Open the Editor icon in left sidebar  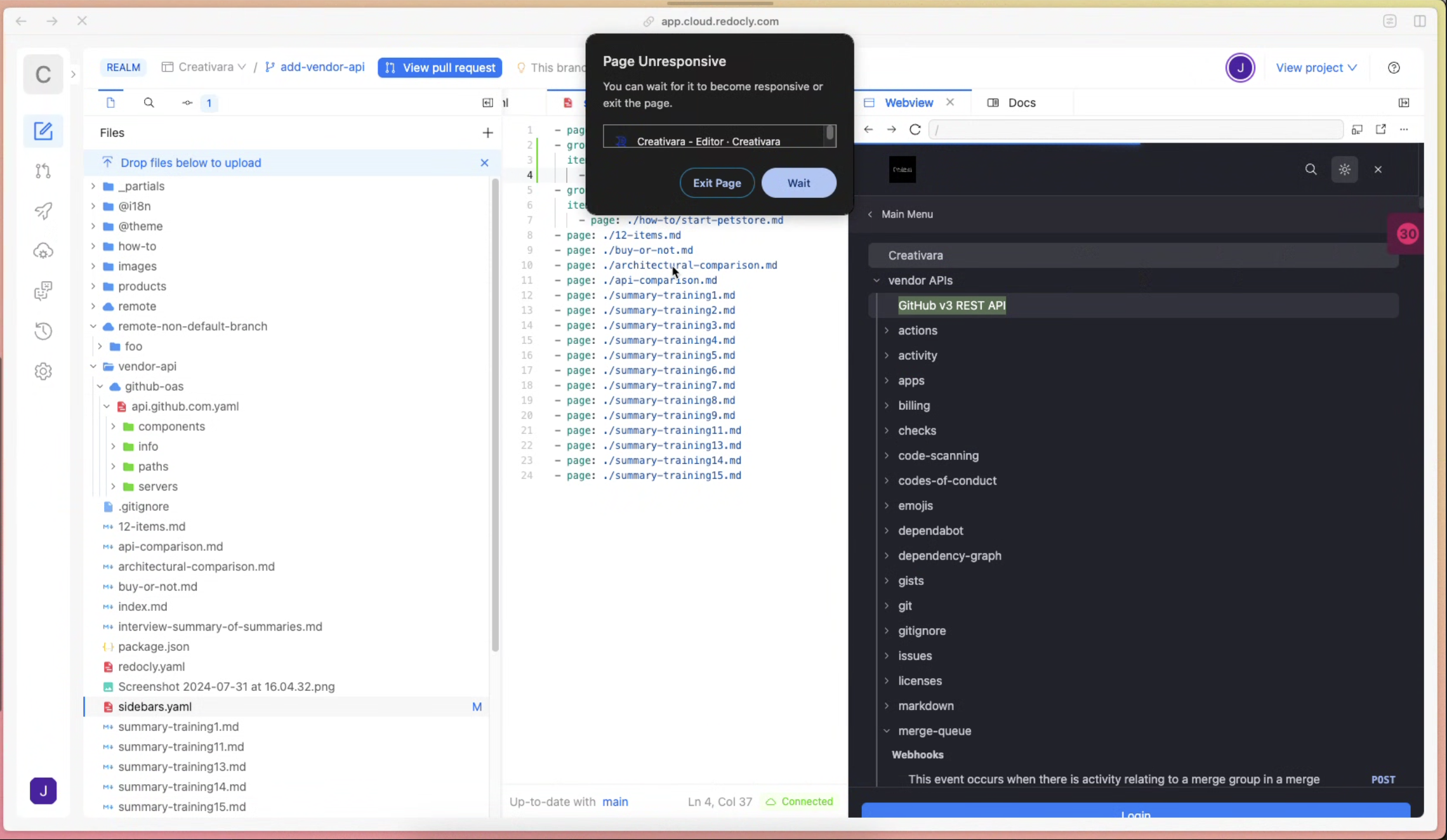pos(43,131)
